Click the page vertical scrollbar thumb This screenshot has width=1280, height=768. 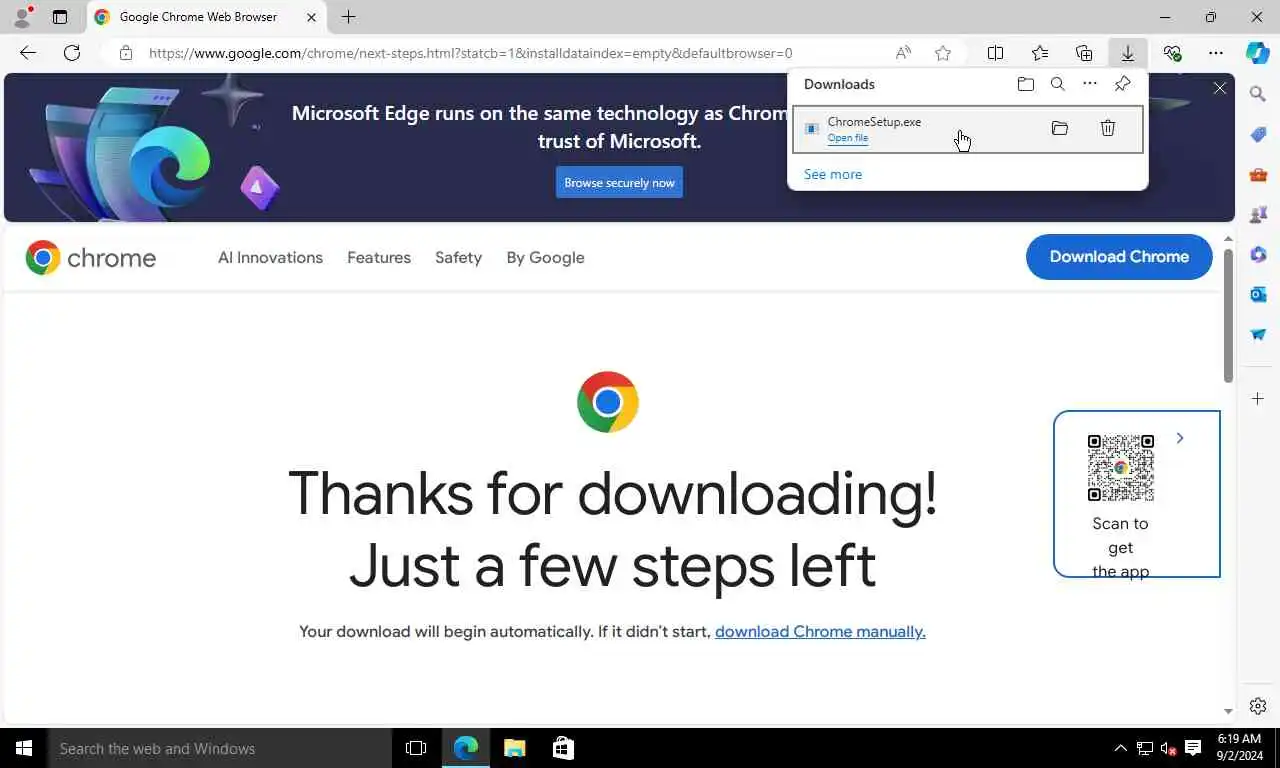(1229, 315)
